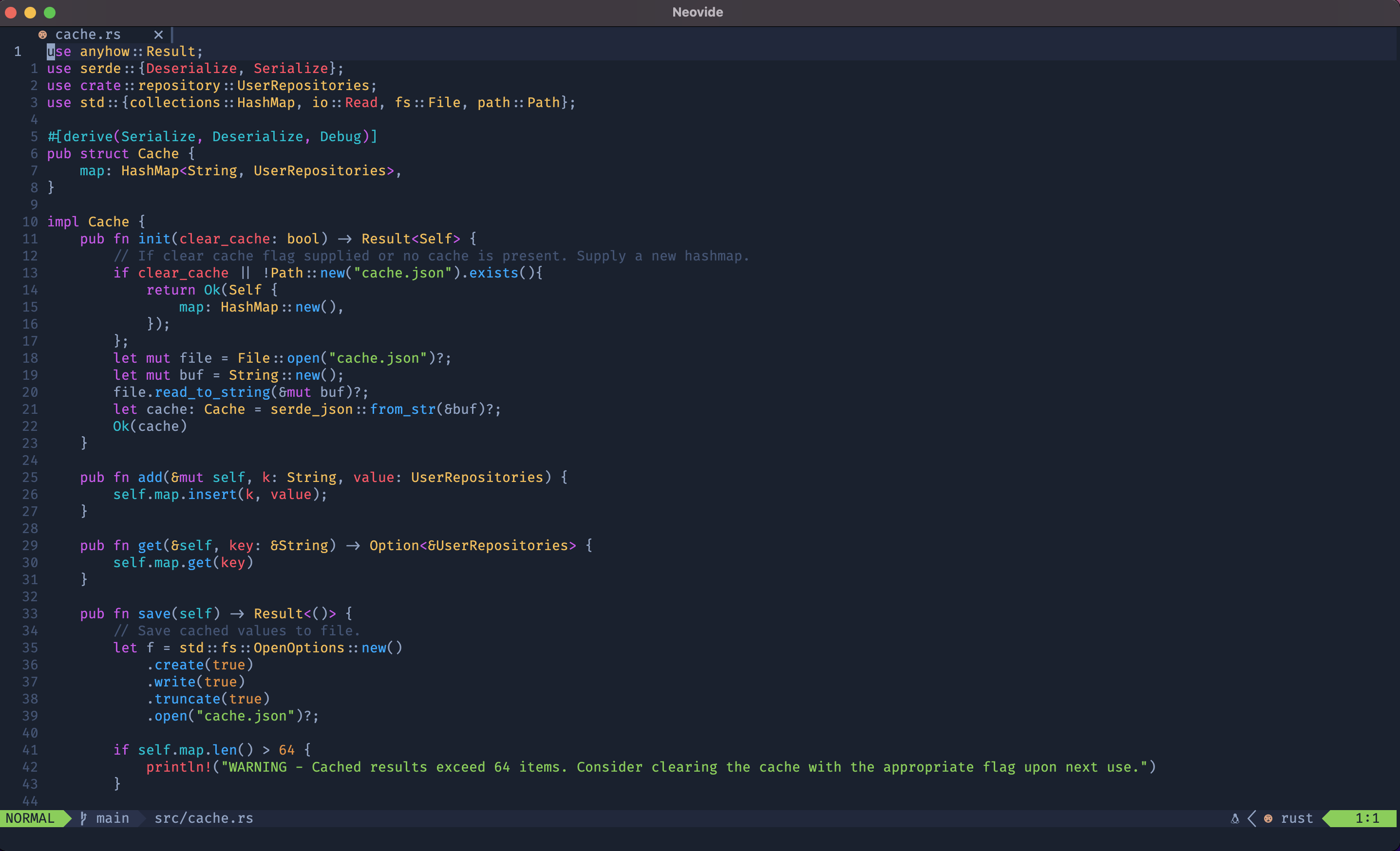Click '.open("cache.json")?;' builder call
Image resolution: width=1400 pixels, height=851 pixels.
coord(233,716)
